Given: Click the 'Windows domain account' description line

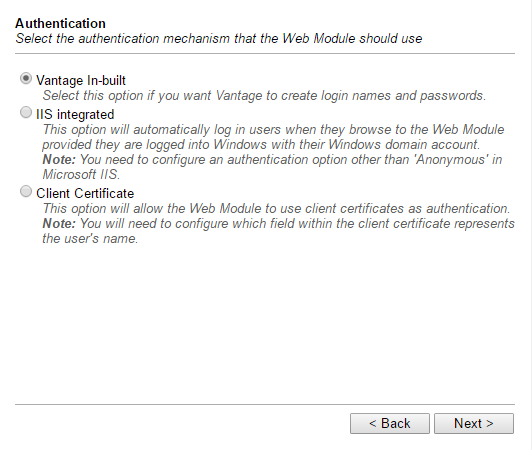Looking at the screenshot, I should 261,145.
